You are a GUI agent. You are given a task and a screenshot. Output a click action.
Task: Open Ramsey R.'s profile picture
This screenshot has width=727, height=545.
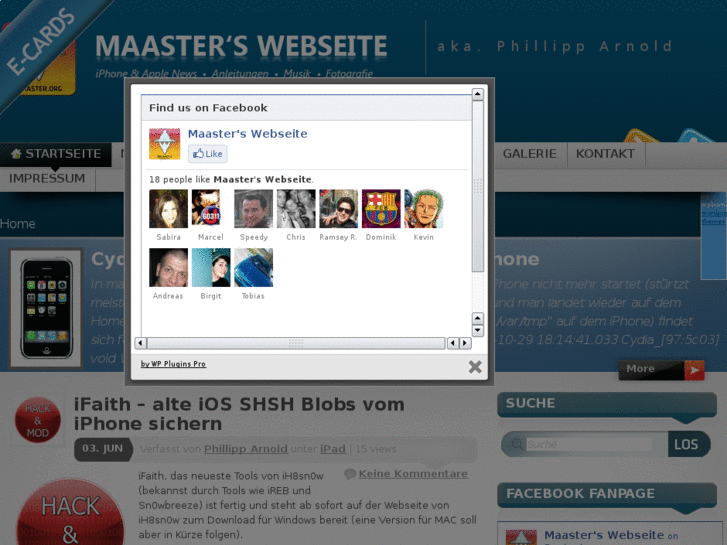click(x=338, y=209)
